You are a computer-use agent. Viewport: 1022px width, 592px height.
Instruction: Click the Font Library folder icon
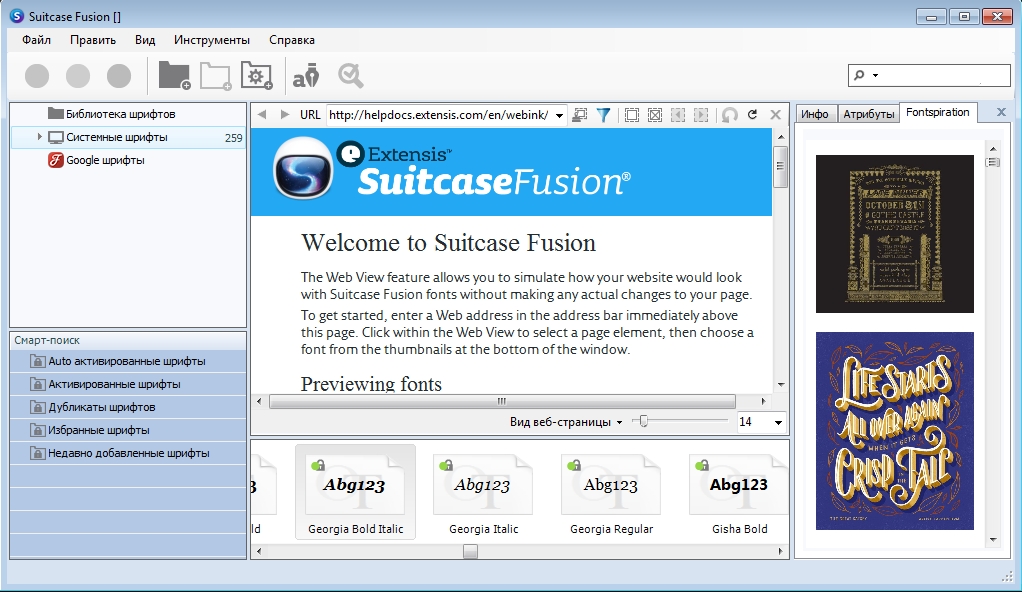click(x=55, y=113)
